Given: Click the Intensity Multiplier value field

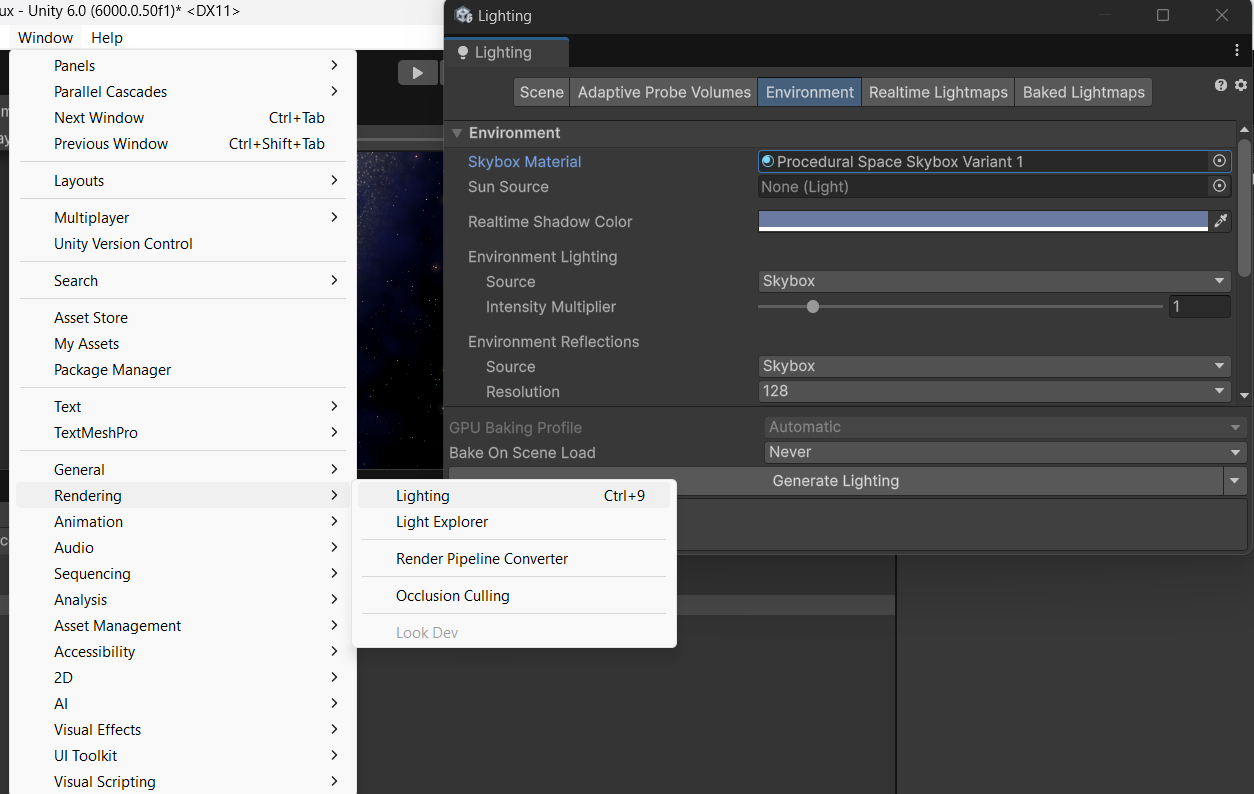Looking at the screenshot, I should 1199,307.
